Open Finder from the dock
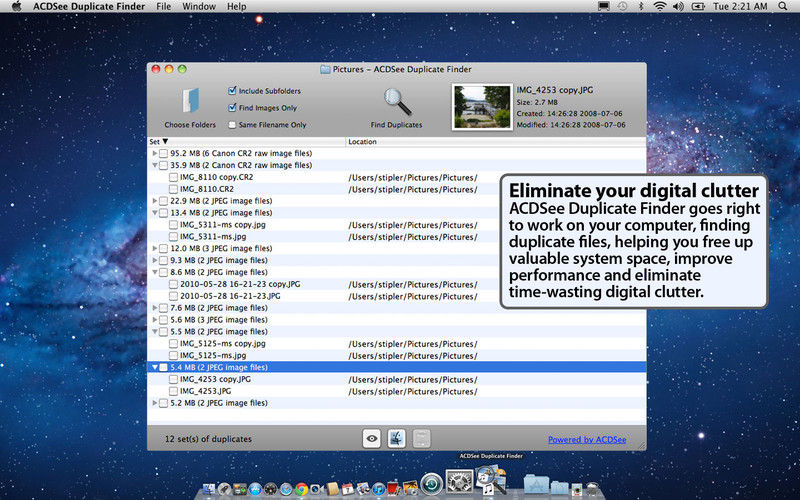The height and width of the screenshot is (500, 800). (209, 489)
